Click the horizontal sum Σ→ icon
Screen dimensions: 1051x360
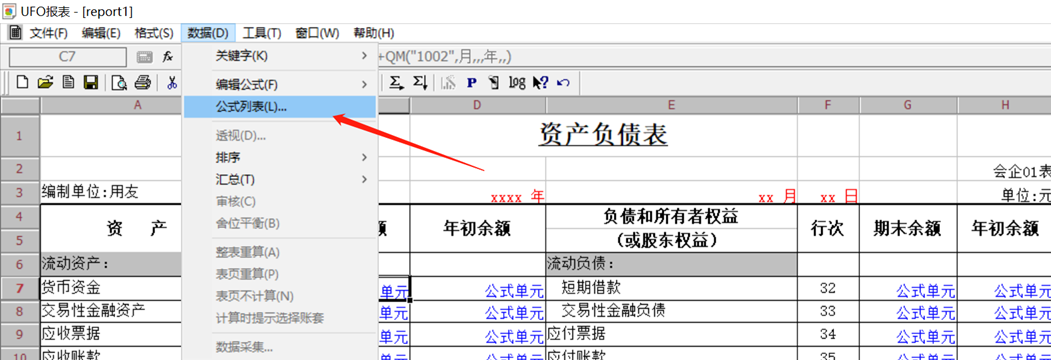pos(397,82)
